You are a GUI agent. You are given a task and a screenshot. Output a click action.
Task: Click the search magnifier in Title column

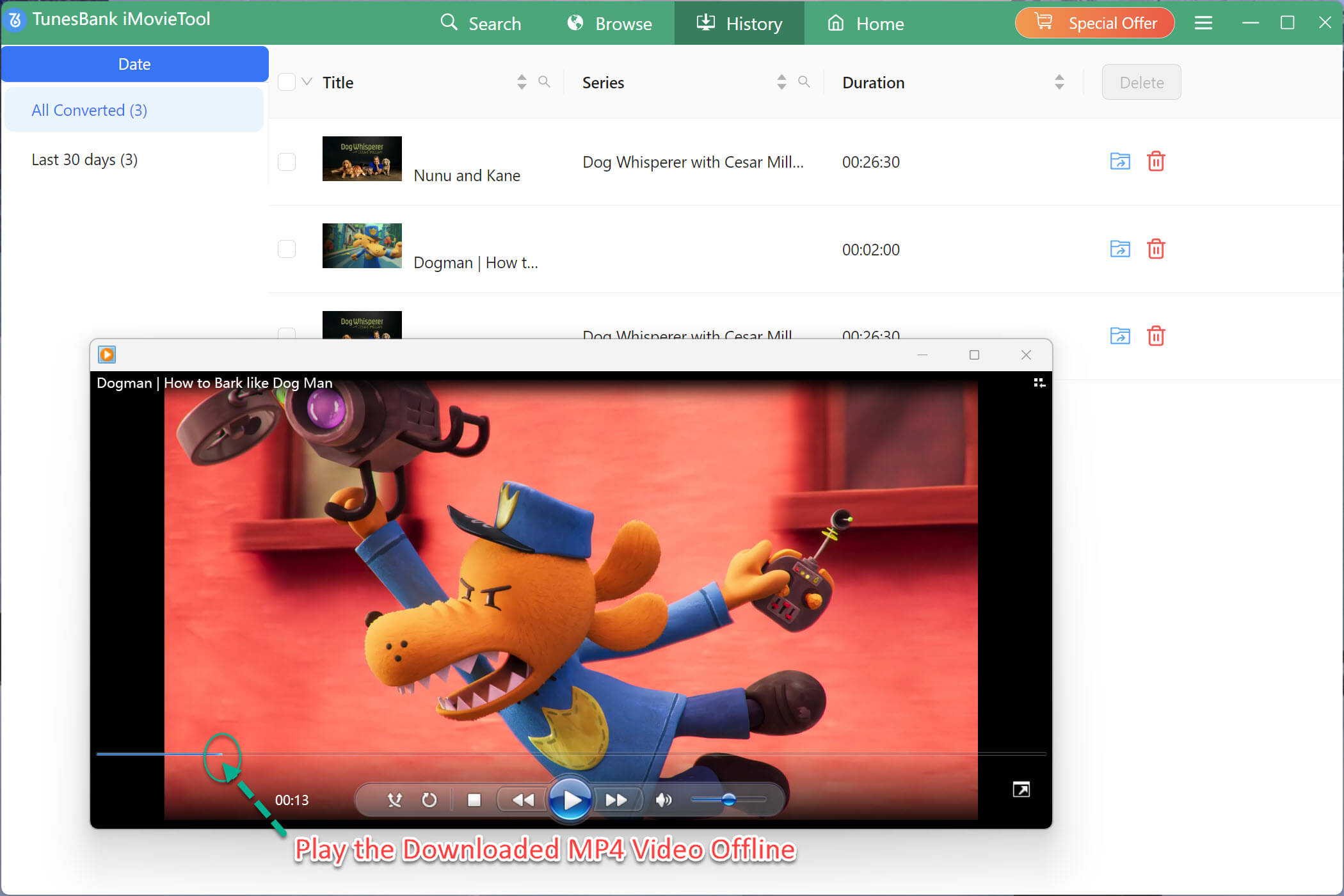(545, 82)
